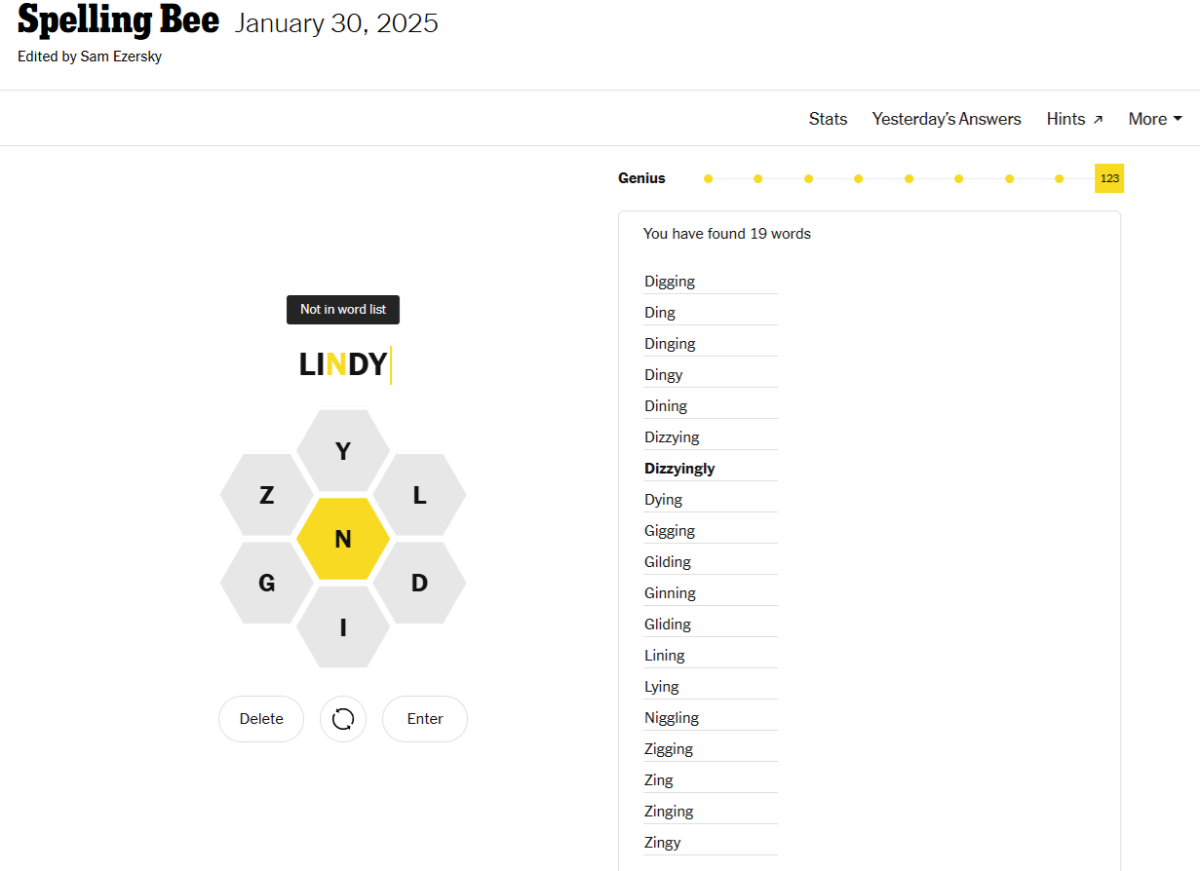The image size is (1200, 871).
Task: Click the LINDY typed word input area
Action: 344,365
